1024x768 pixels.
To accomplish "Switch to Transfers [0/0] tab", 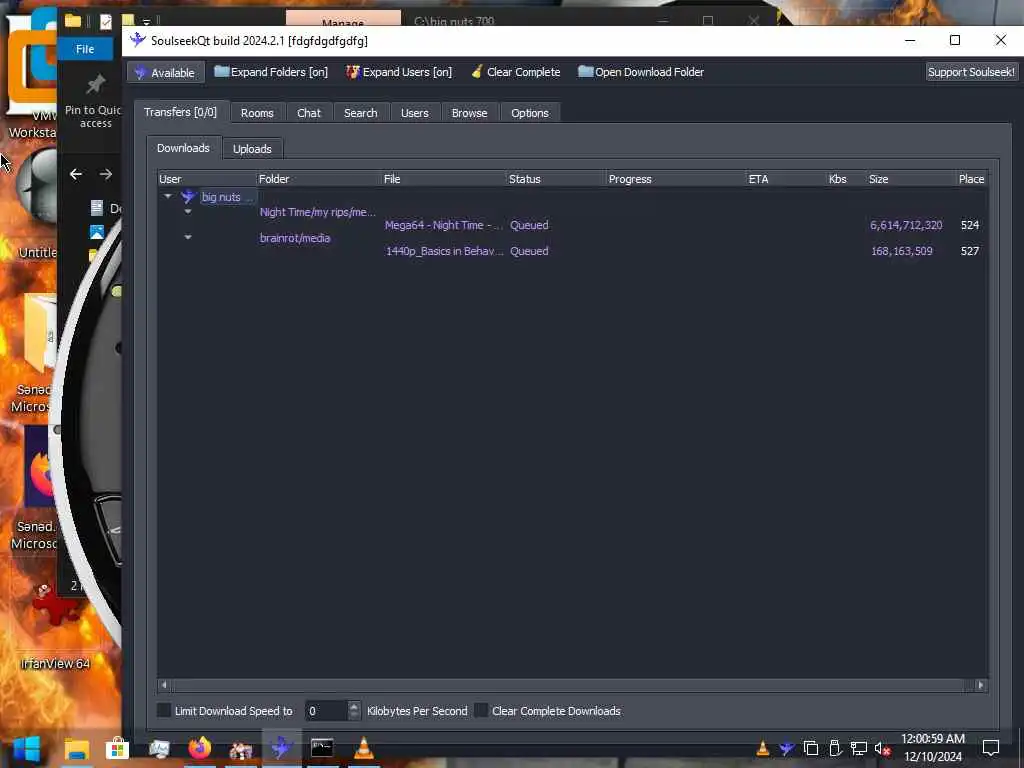I will (181, 112).
